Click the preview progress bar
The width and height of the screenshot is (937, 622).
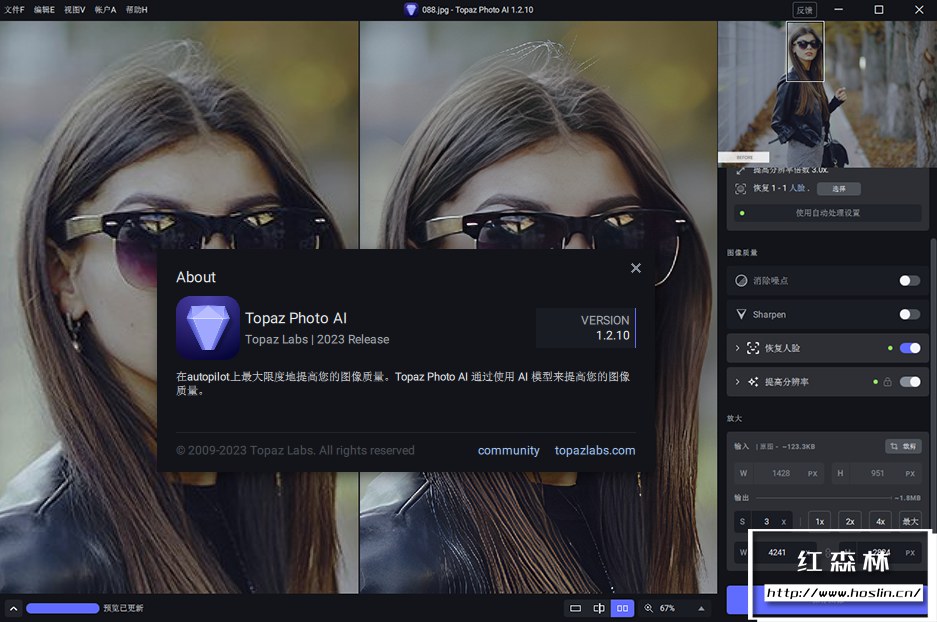[63, 608]
